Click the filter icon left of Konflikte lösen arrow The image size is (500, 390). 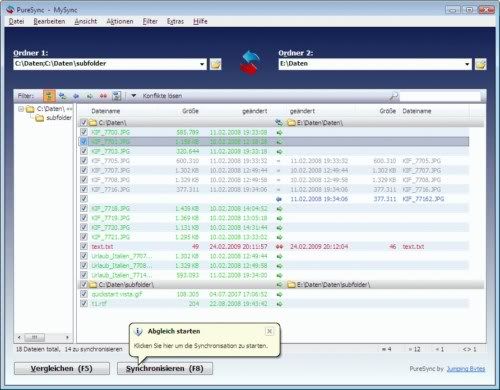(117, 96)
